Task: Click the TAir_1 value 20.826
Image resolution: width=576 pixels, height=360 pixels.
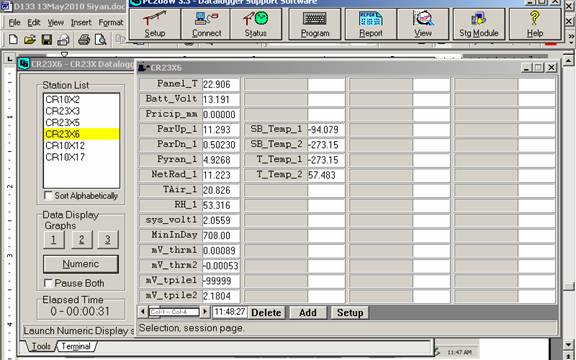Action: click(221, 190)
